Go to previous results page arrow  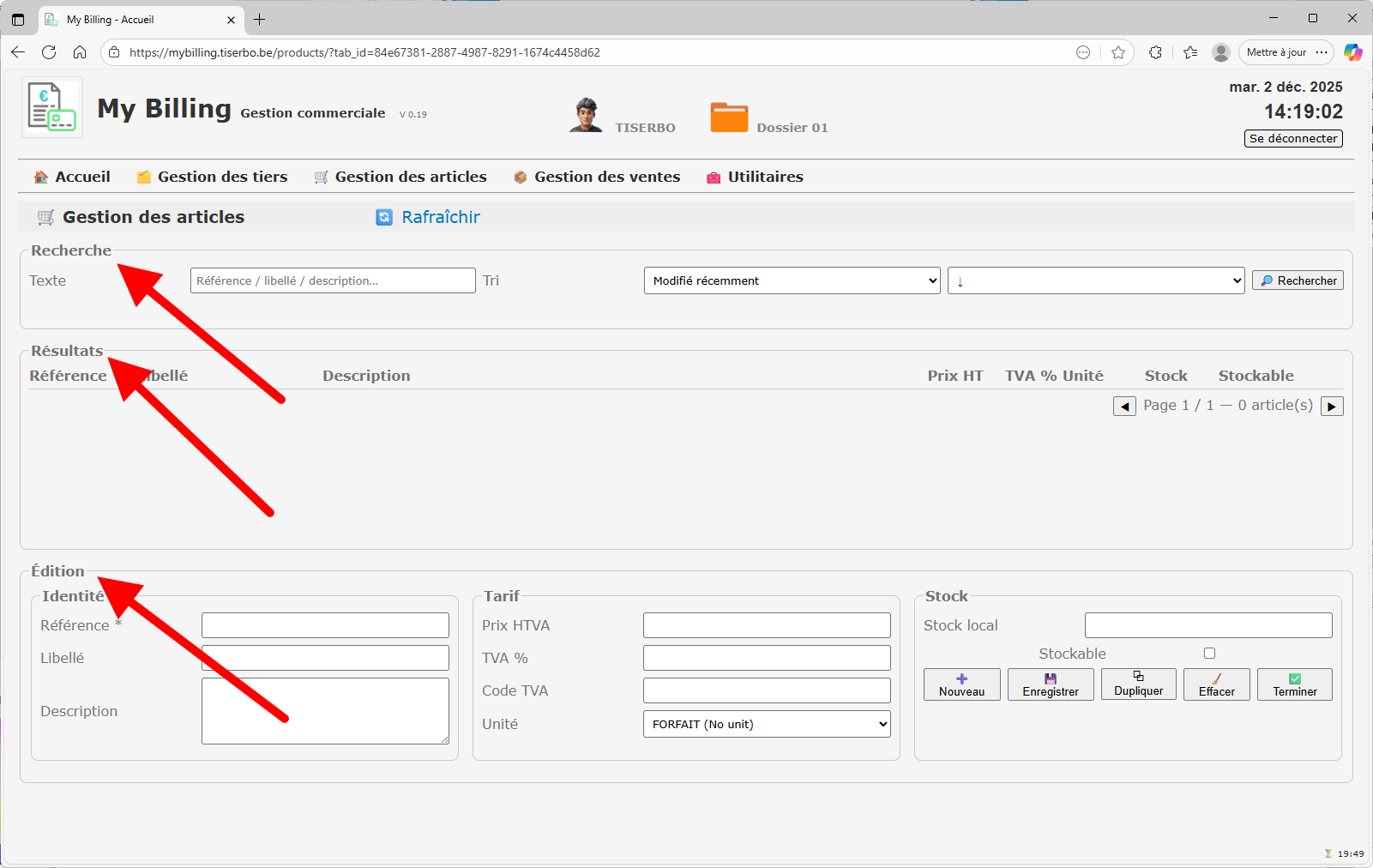point(1124,407)
